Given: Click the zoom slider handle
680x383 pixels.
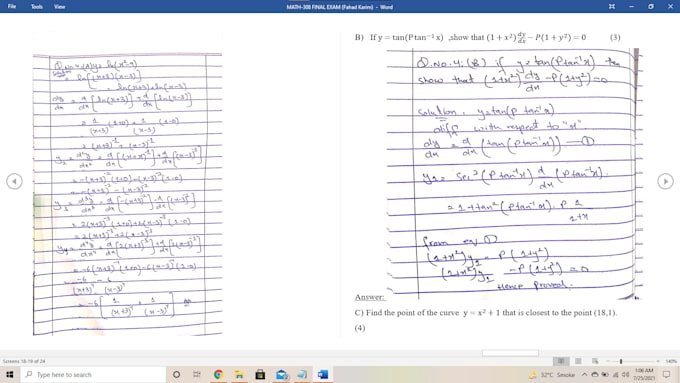Looking at the screenshot, I should (621, 361).
